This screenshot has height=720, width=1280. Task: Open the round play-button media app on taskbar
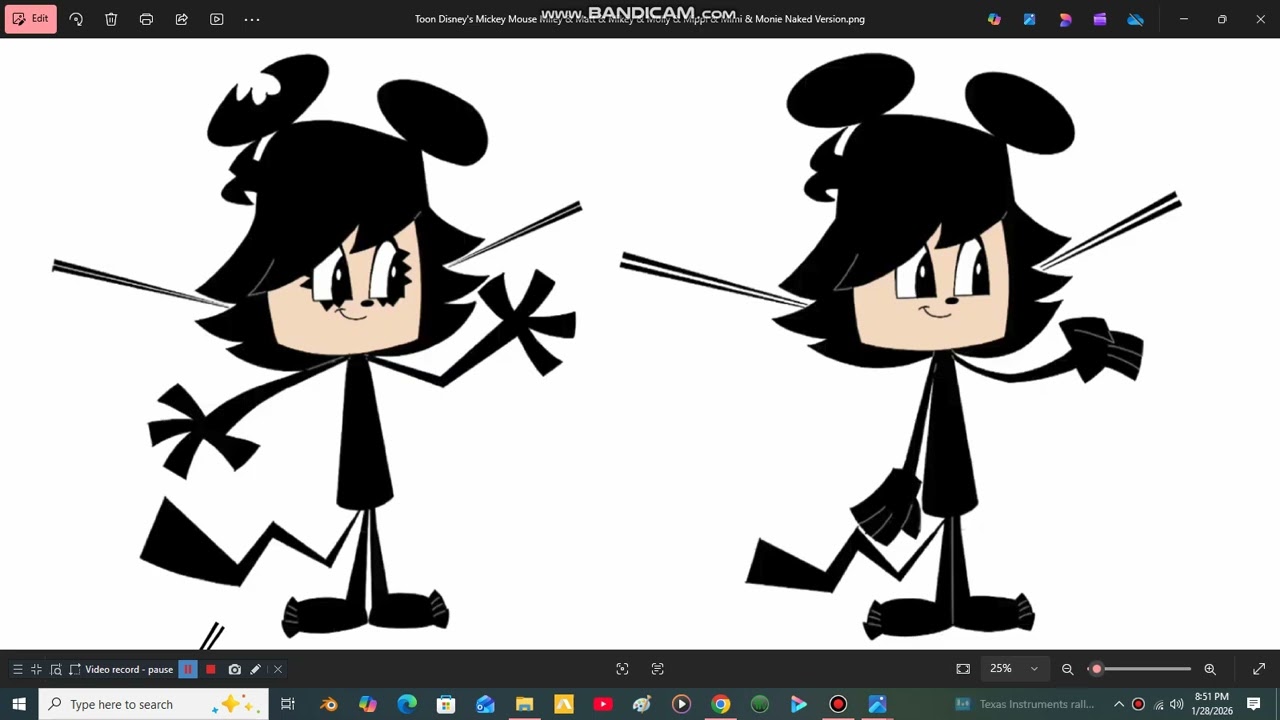(681, 704)
